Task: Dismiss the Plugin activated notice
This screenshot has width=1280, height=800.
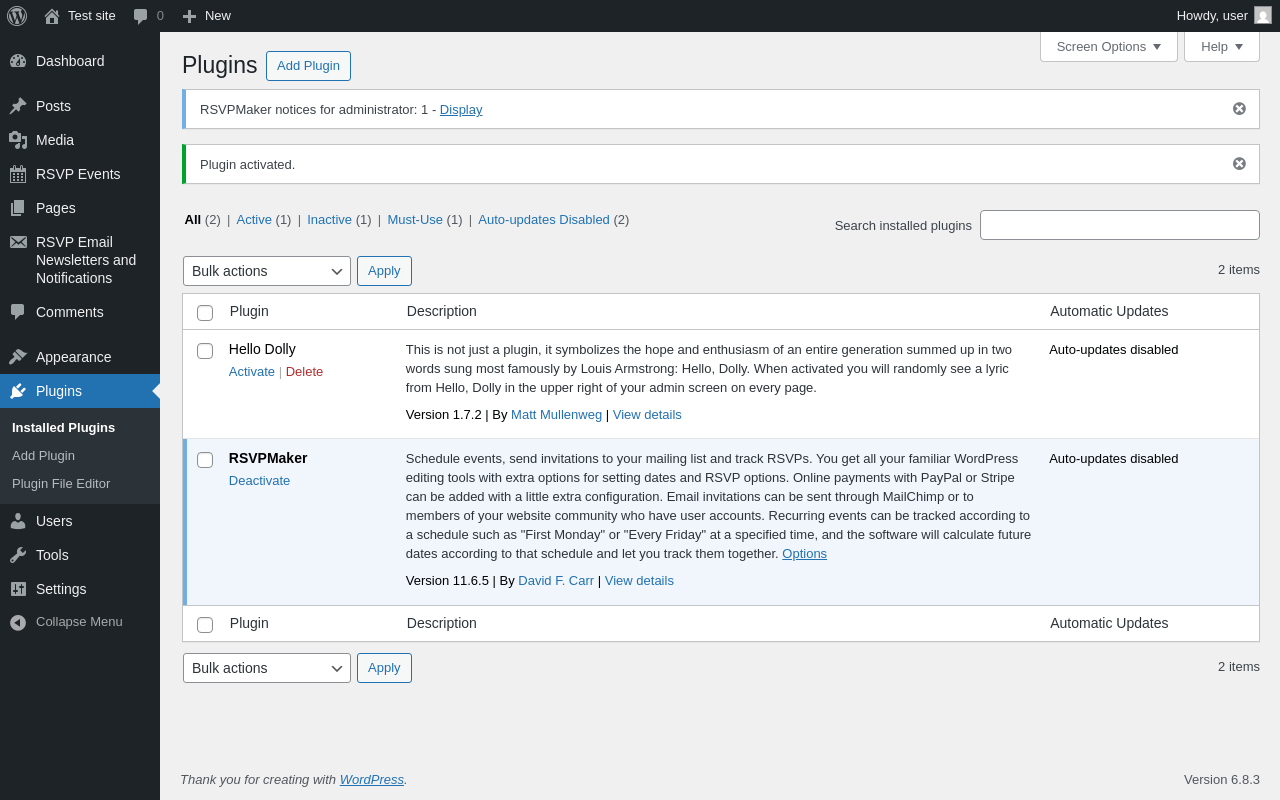Action: click(1239, 164)
